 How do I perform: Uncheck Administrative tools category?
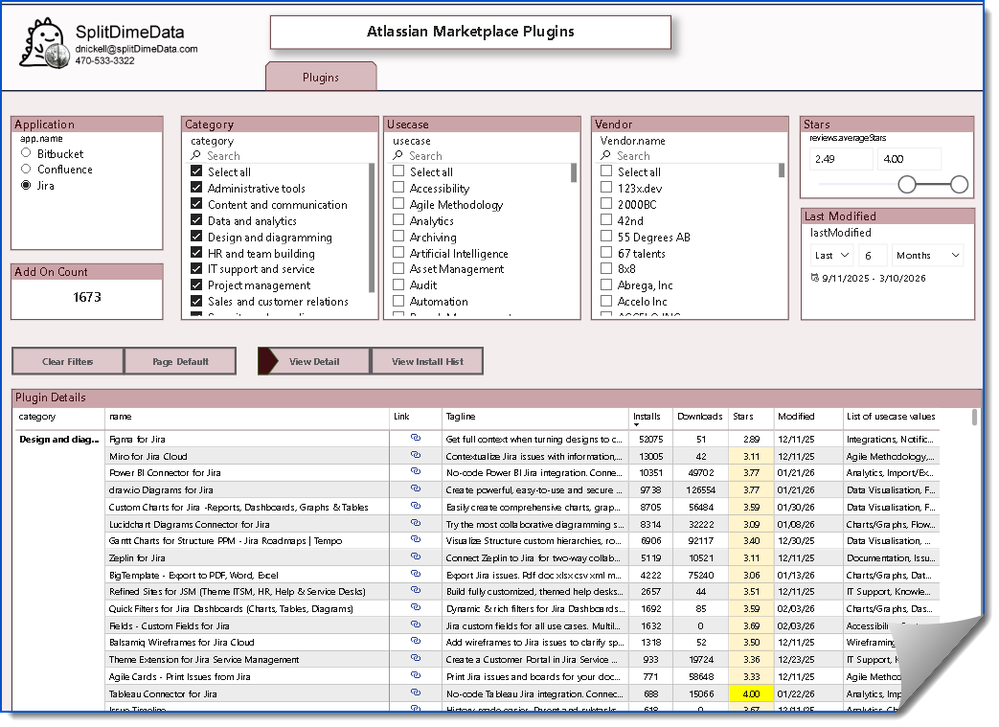click(197, 188)
